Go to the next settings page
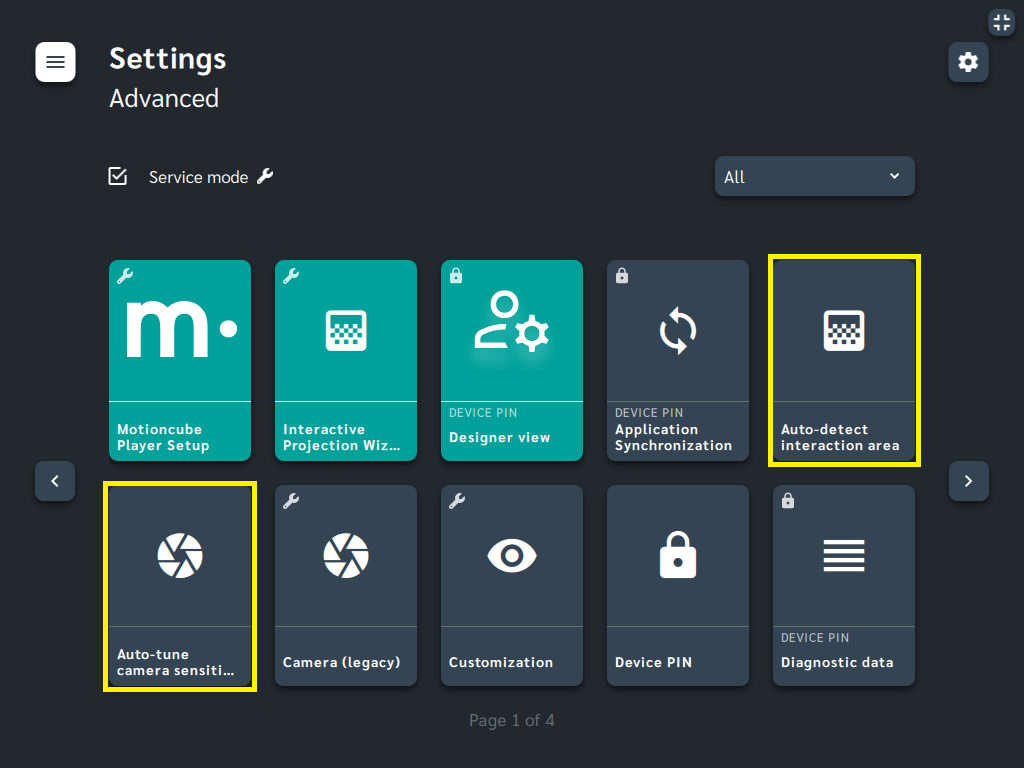Screen dimensions: 1024x768 (x=968, y=481)
